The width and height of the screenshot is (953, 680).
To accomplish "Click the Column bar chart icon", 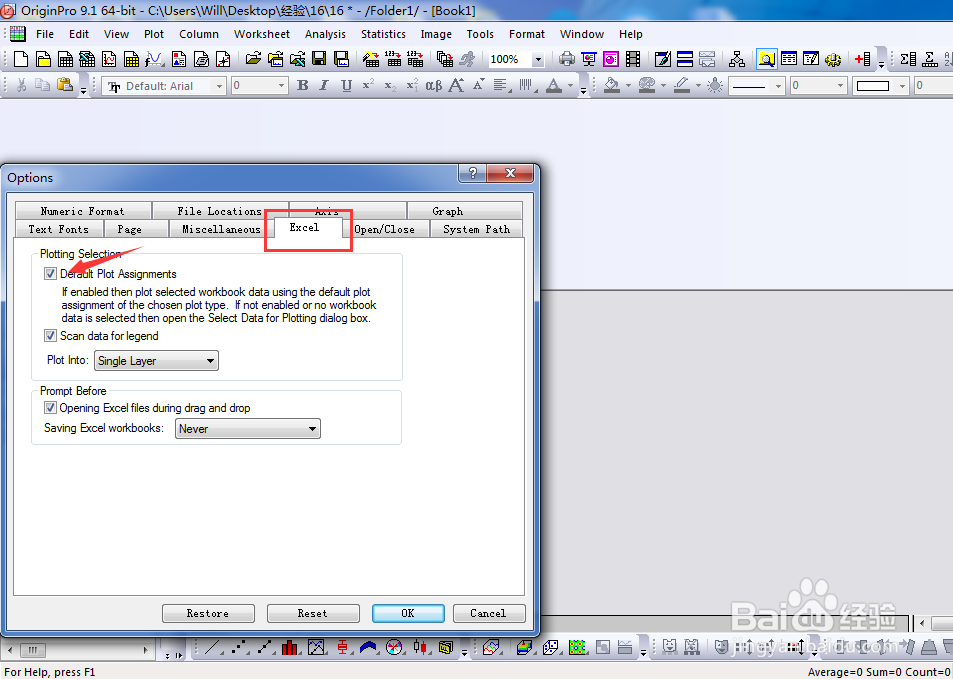I will click(289, 648).
